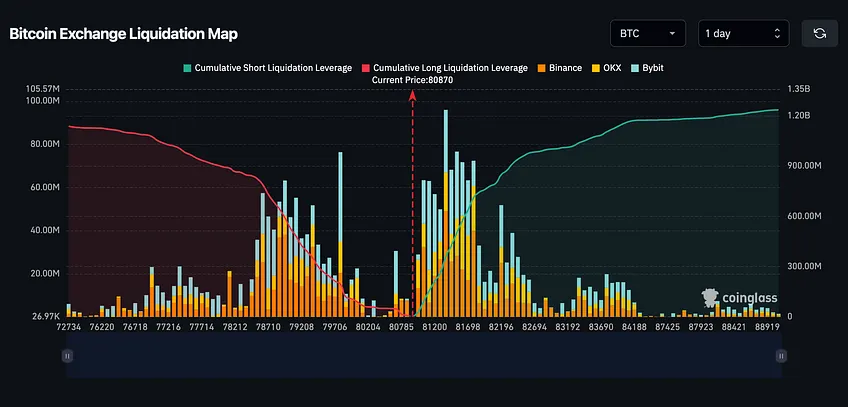Click the 72734 price axis label
Image resolution: width=848 pixels, height=407 pixels.
coord(69,328)
